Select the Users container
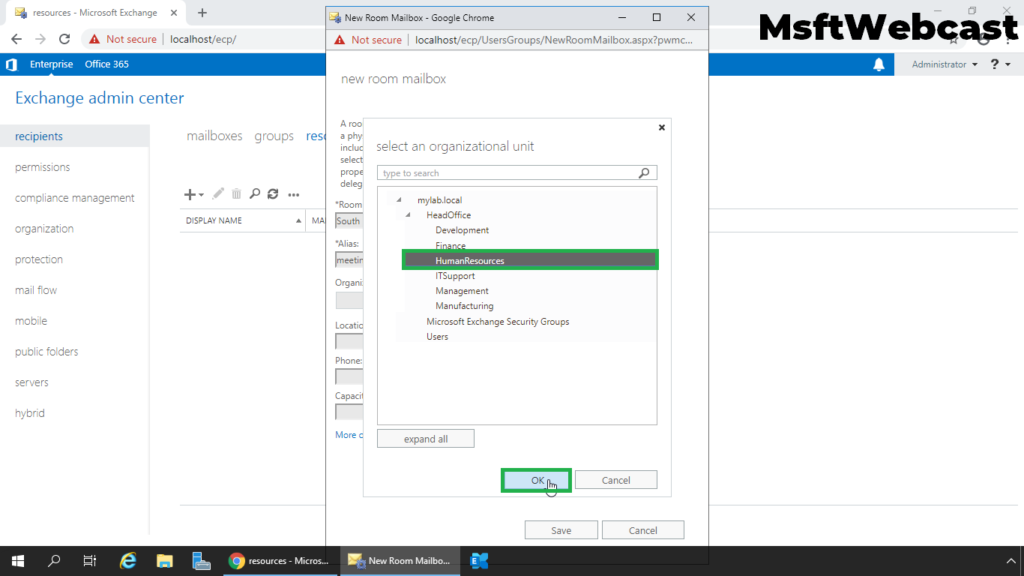 pos(437,336)
